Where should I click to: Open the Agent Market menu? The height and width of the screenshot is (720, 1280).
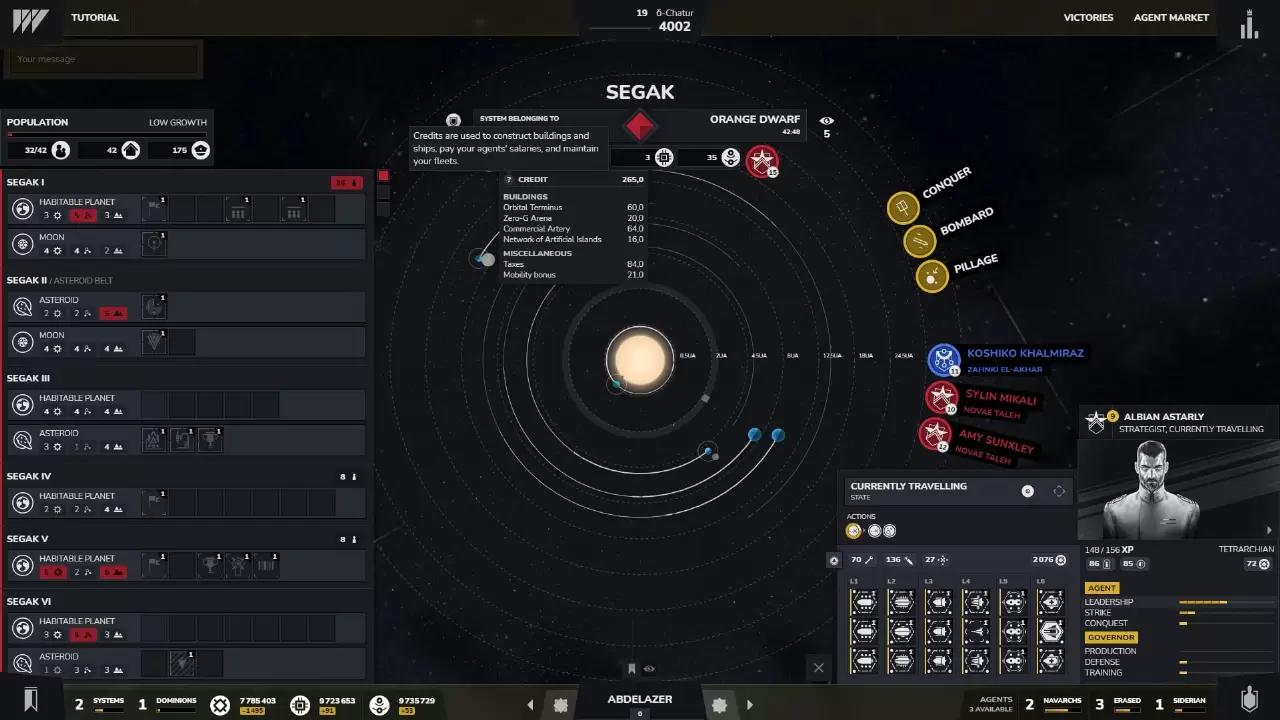(x=1171, y=17)
